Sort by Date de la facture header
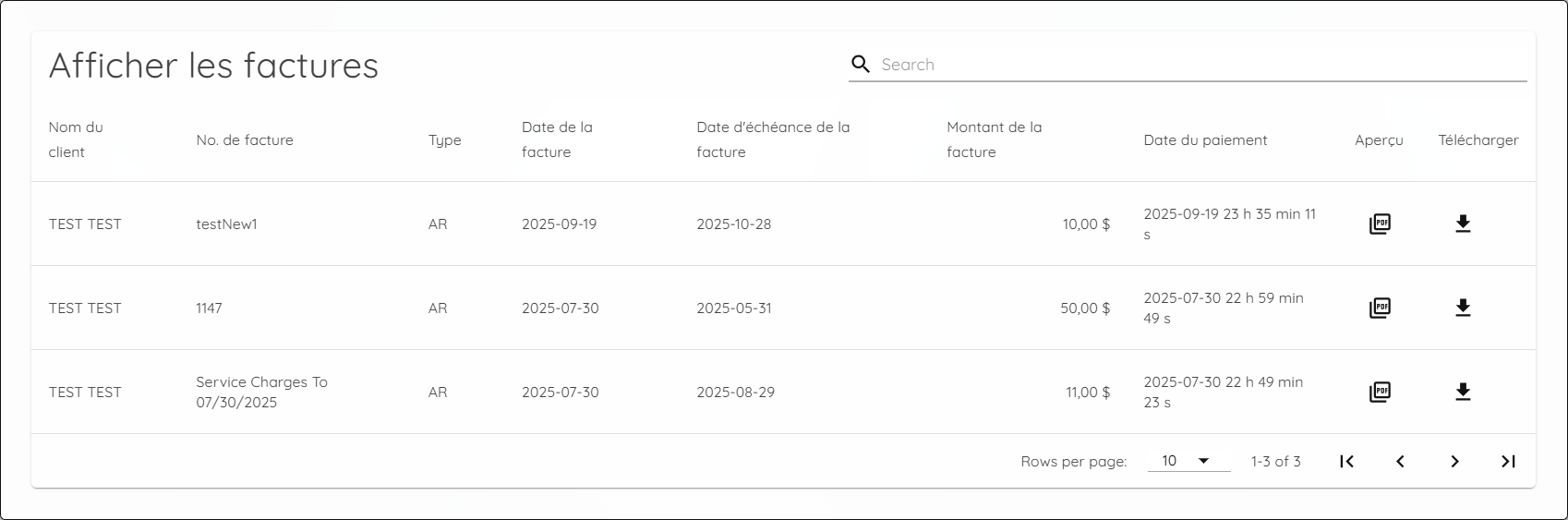The width and height of the screenshot is (1568, 520). pyautogui.click(x=557, y=139)
